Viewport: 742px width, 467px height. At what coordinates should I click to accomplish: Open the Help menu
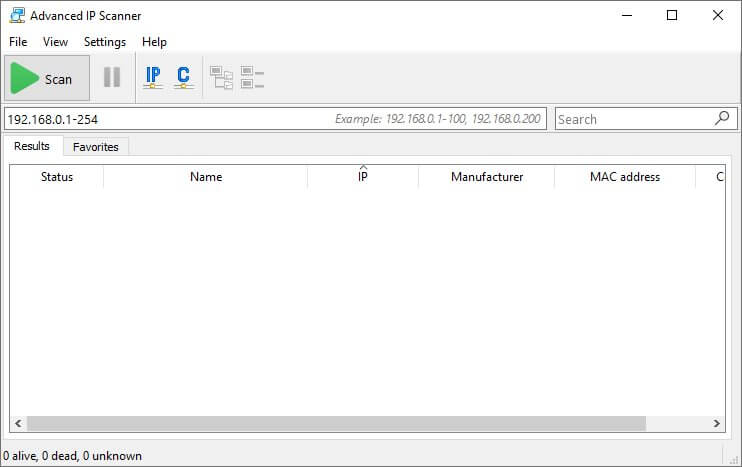[154, 42]
